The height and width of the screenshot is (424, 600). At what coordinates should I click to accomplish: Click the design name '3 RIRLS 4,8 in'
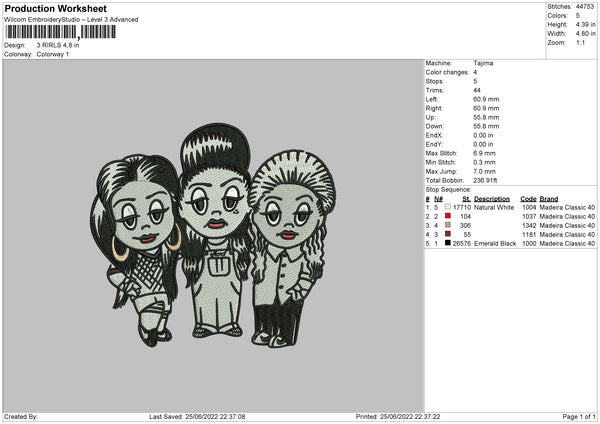58,45
